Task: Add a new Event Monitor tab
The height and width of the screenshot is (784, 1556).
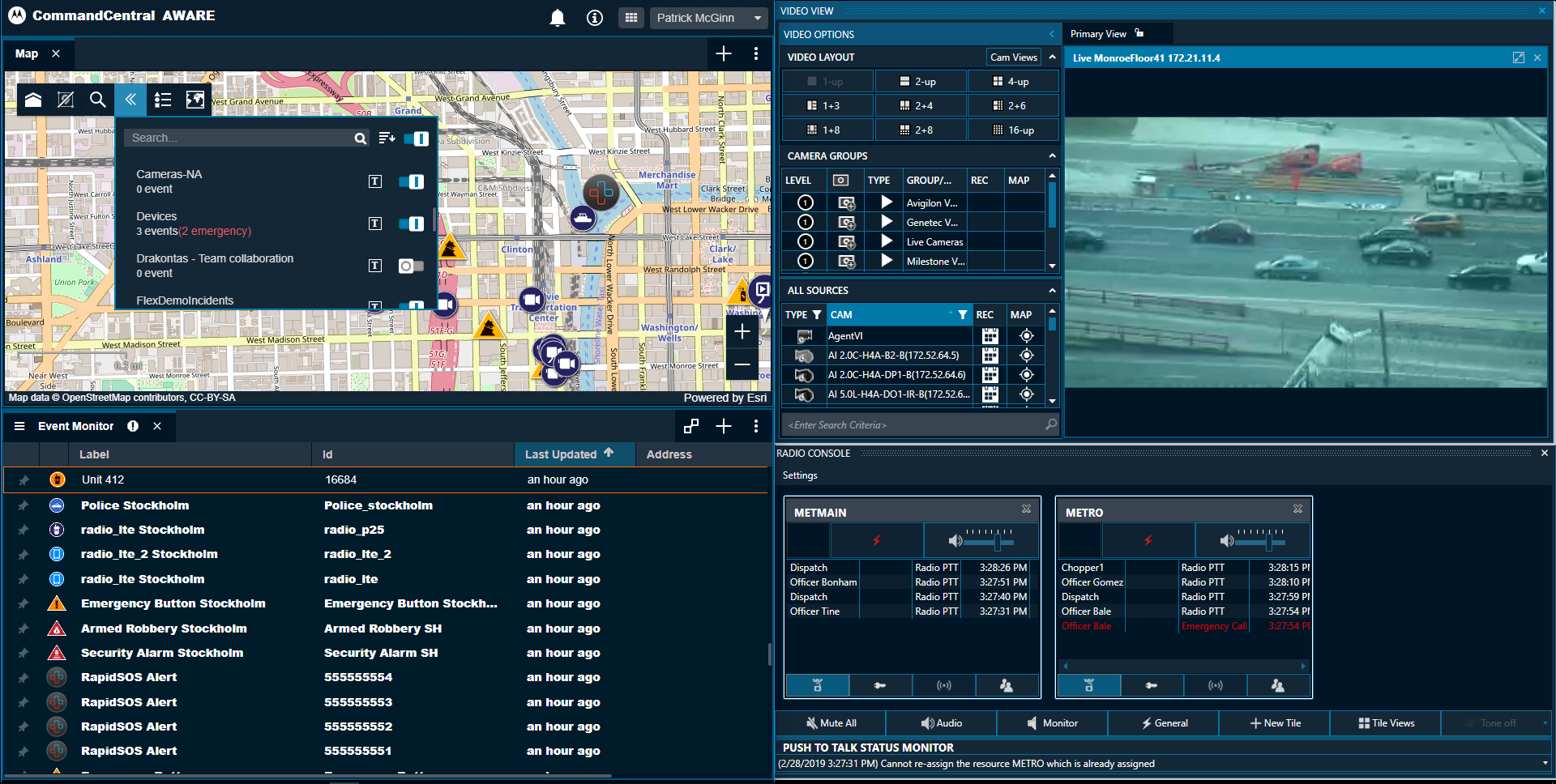Action: pyautogui.click(x=724, y=426)
